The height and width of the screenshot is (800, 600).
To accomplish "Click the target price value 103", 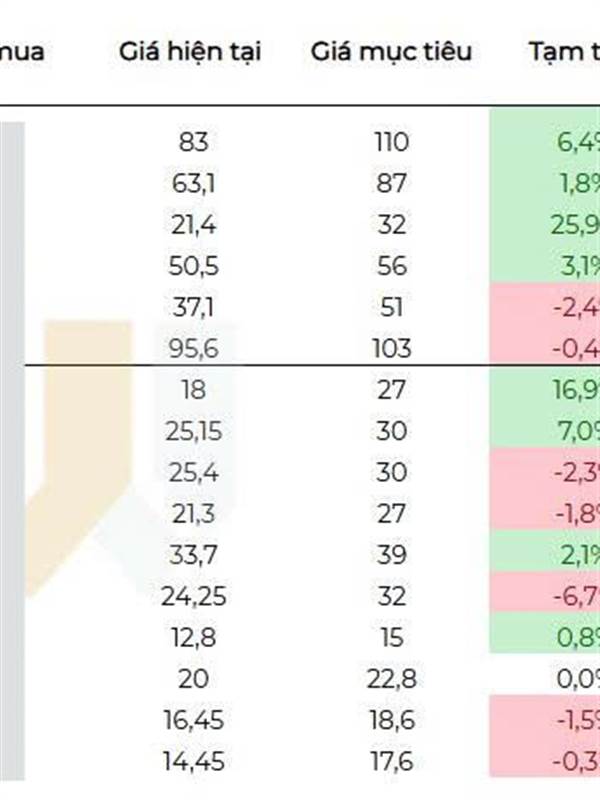I will coord(392,348).
